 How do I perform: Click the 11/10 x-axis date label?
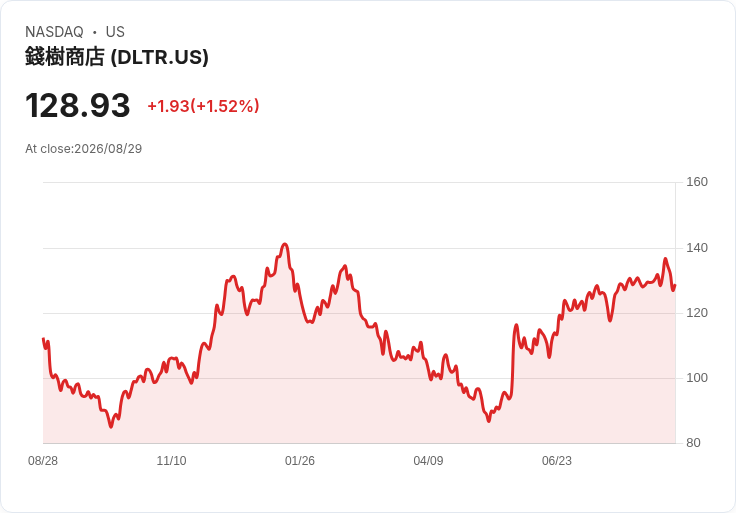coord(171,461)
